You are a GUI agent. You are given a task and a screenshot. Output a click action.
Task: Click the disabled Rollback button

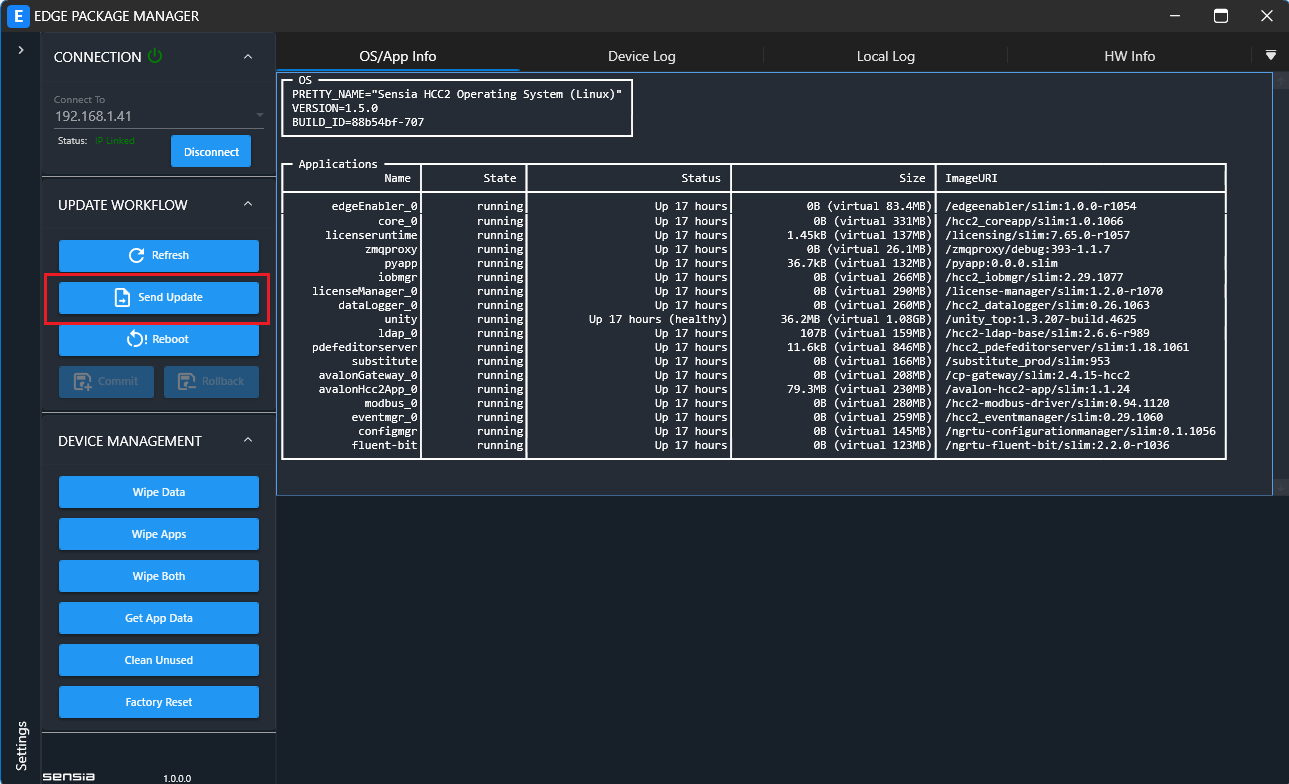tap(211, 381)
